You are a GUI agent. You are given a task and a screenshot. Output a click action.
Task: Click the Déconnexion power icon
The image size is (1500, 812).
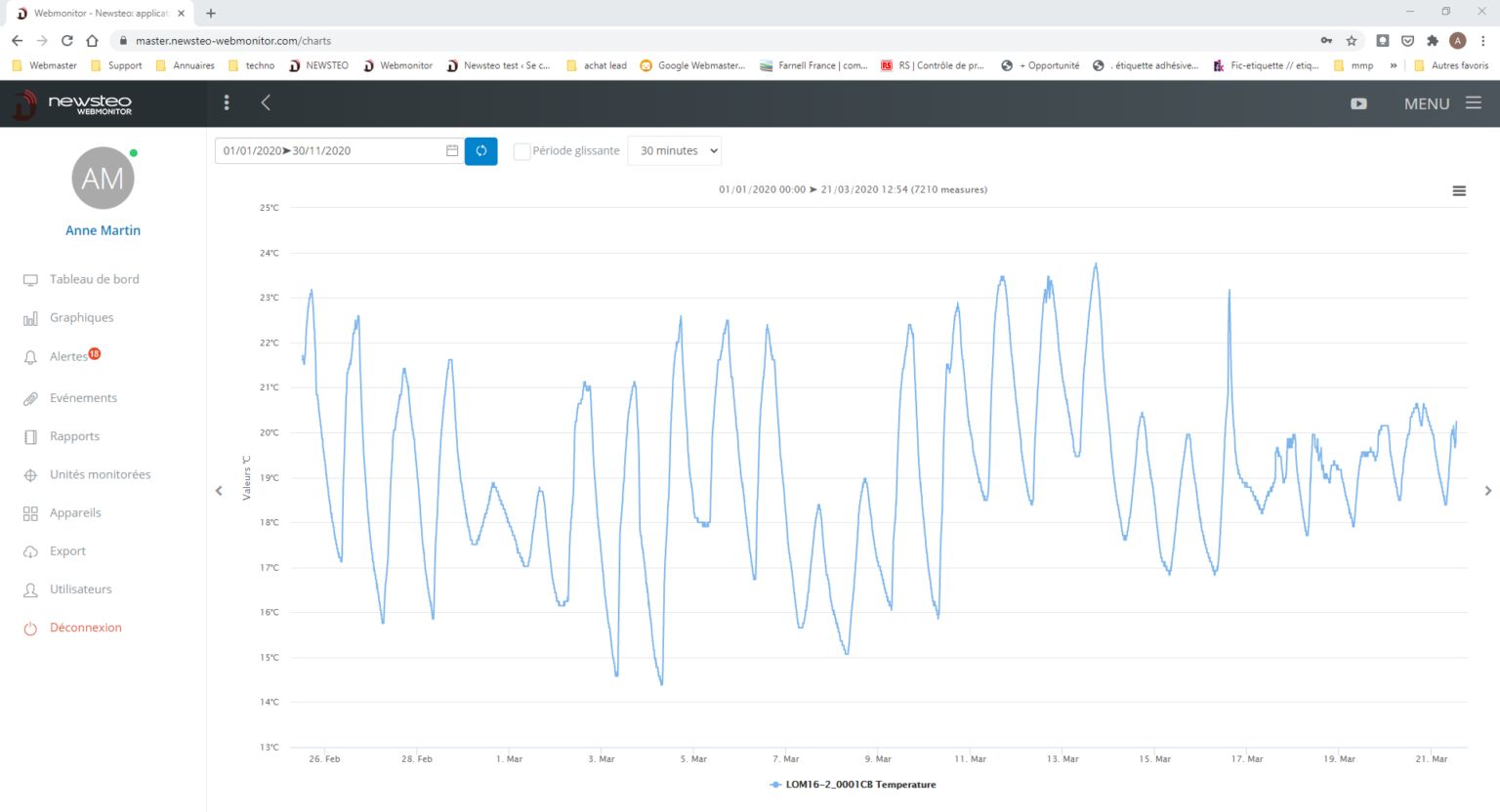pyautogui.click(x=30, y=629)
